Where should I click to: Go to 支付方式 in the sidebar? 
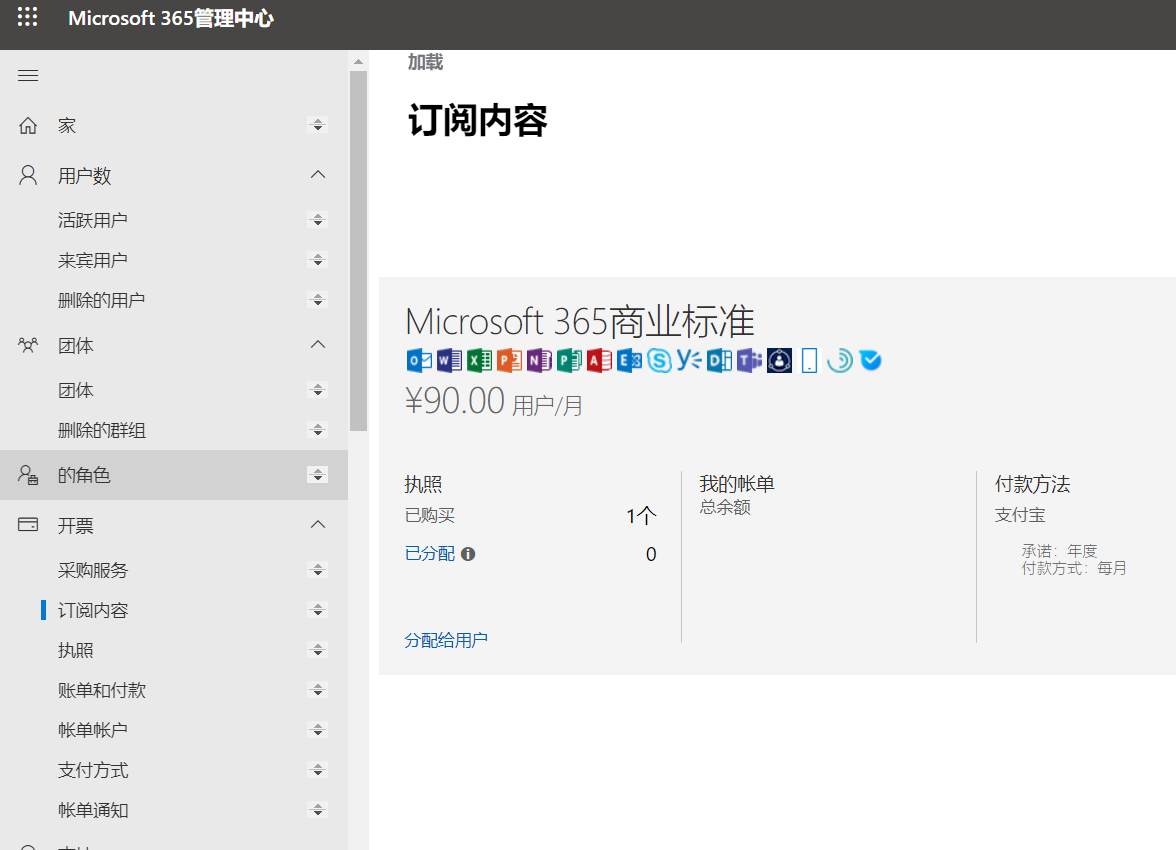pos(93,770)
